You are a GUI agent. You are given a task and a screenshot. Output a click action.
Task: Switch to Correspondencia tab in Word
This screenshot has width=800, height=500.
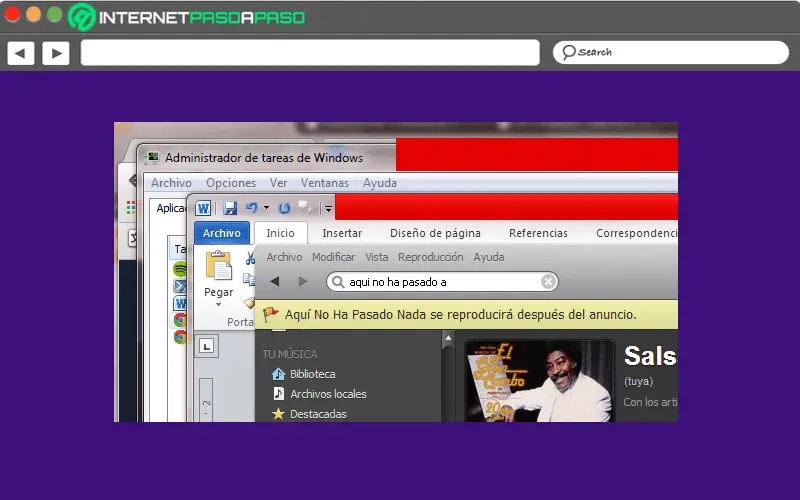coord(637,233)
